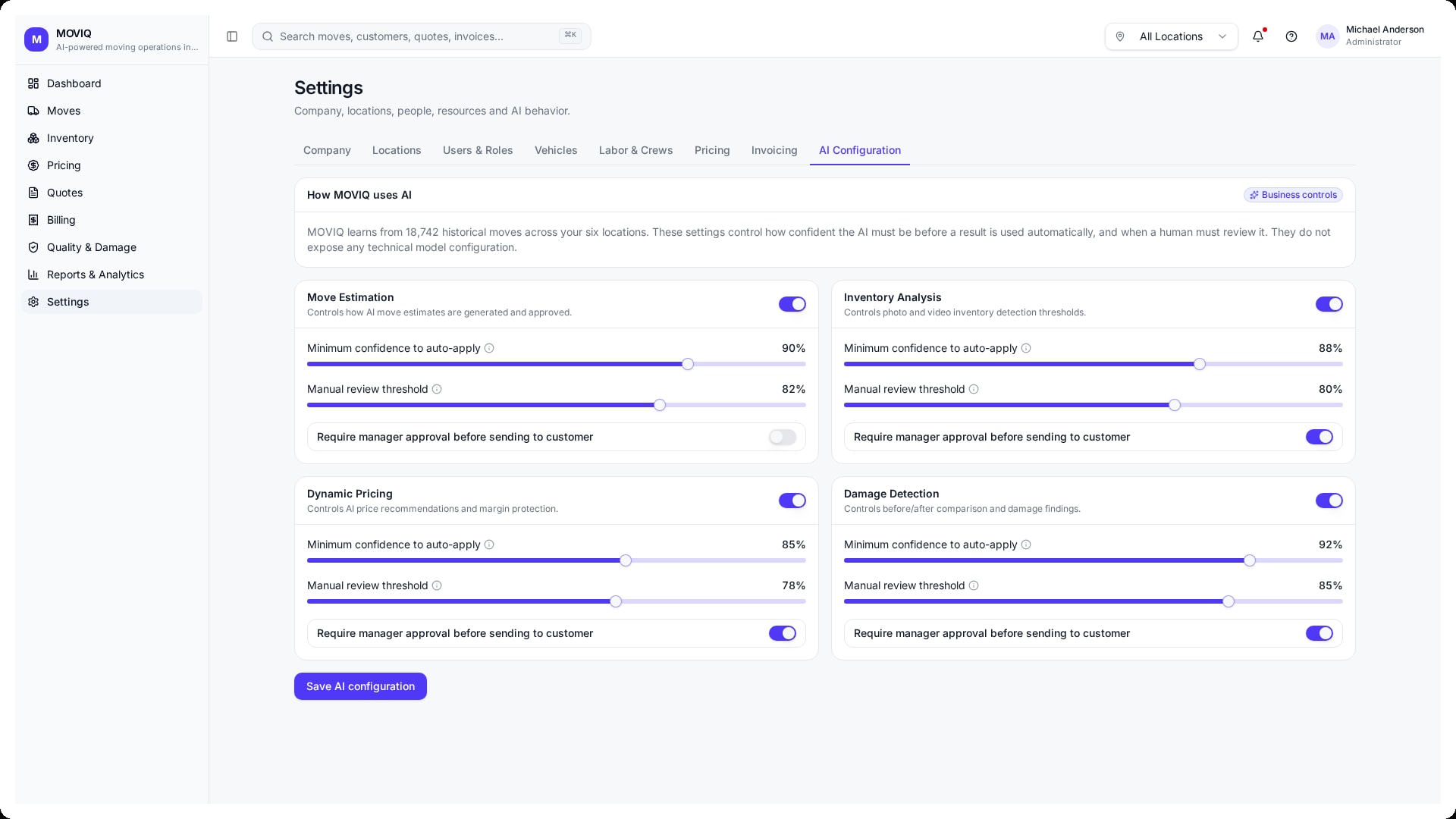Click the ⌘K shortcut badge
Screen dimensions: 1456x819
pyautogui.click(x=570, y=36)
